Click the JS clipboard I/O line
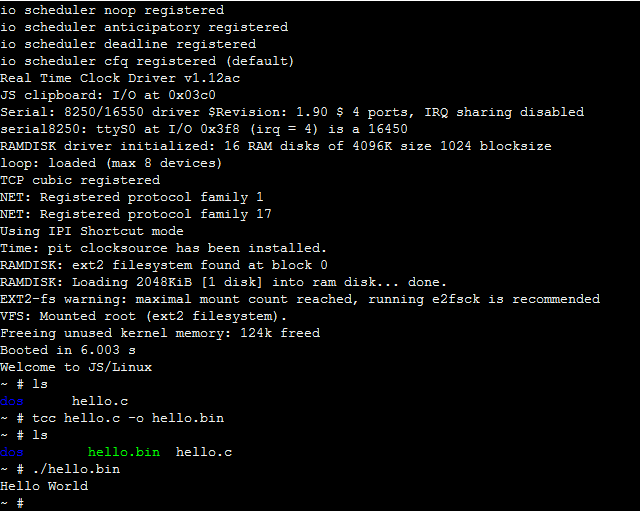This screenshot has height=512, width=643. tap(108, 95)
